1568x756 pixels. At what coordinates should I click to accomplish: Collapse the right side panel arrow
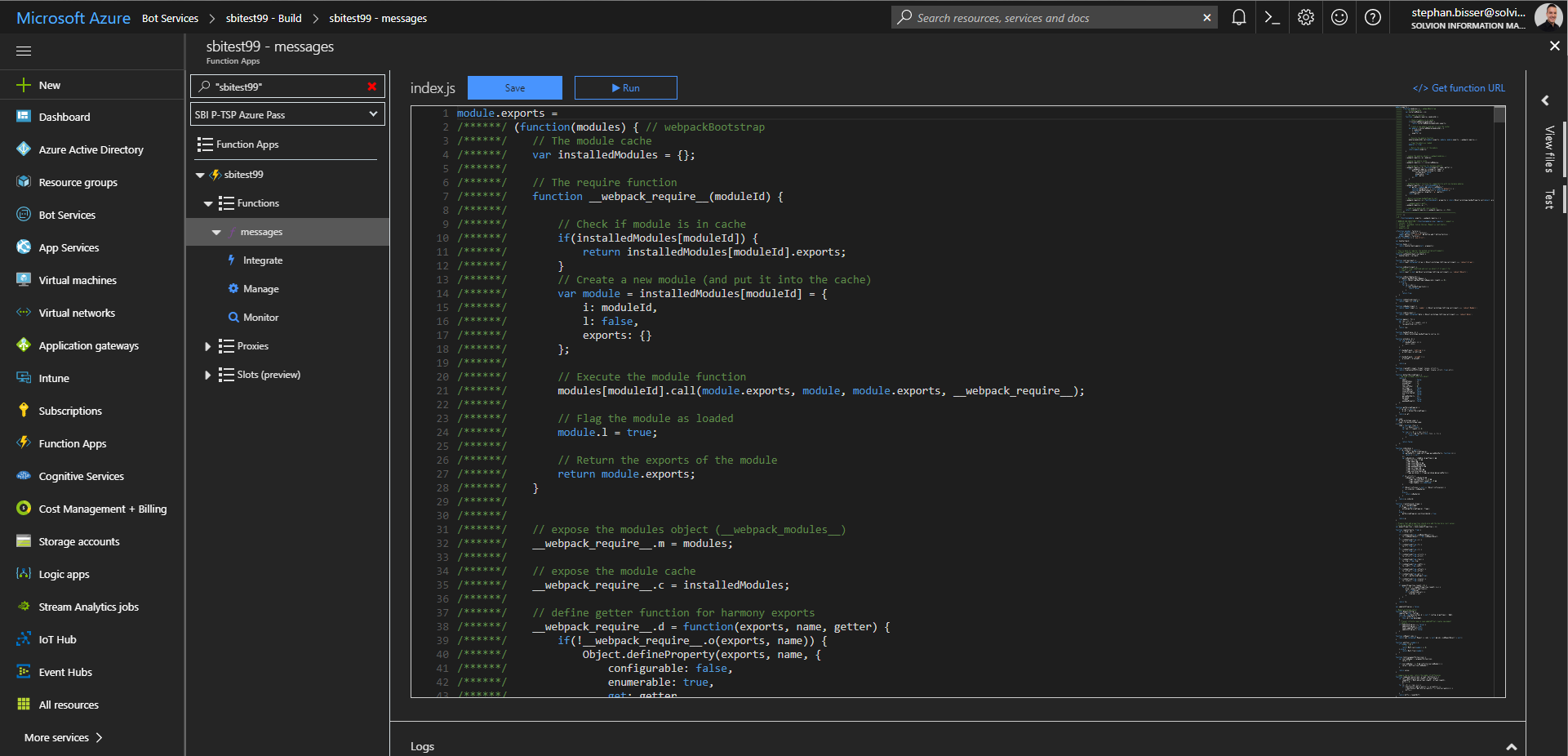pos(1545,100)
